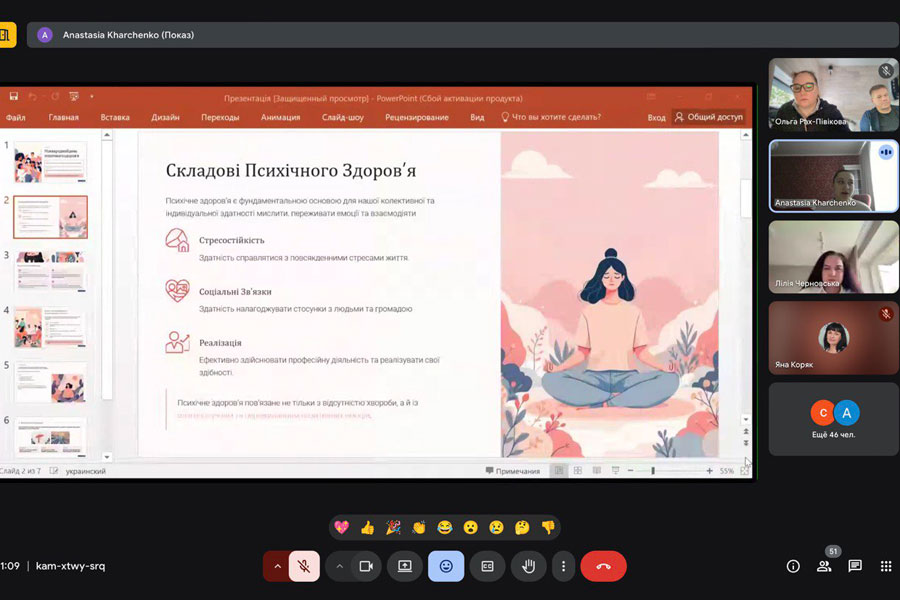Start slideshow from status bar icon
Screen dimensions: 900x600
click(615, 471)
